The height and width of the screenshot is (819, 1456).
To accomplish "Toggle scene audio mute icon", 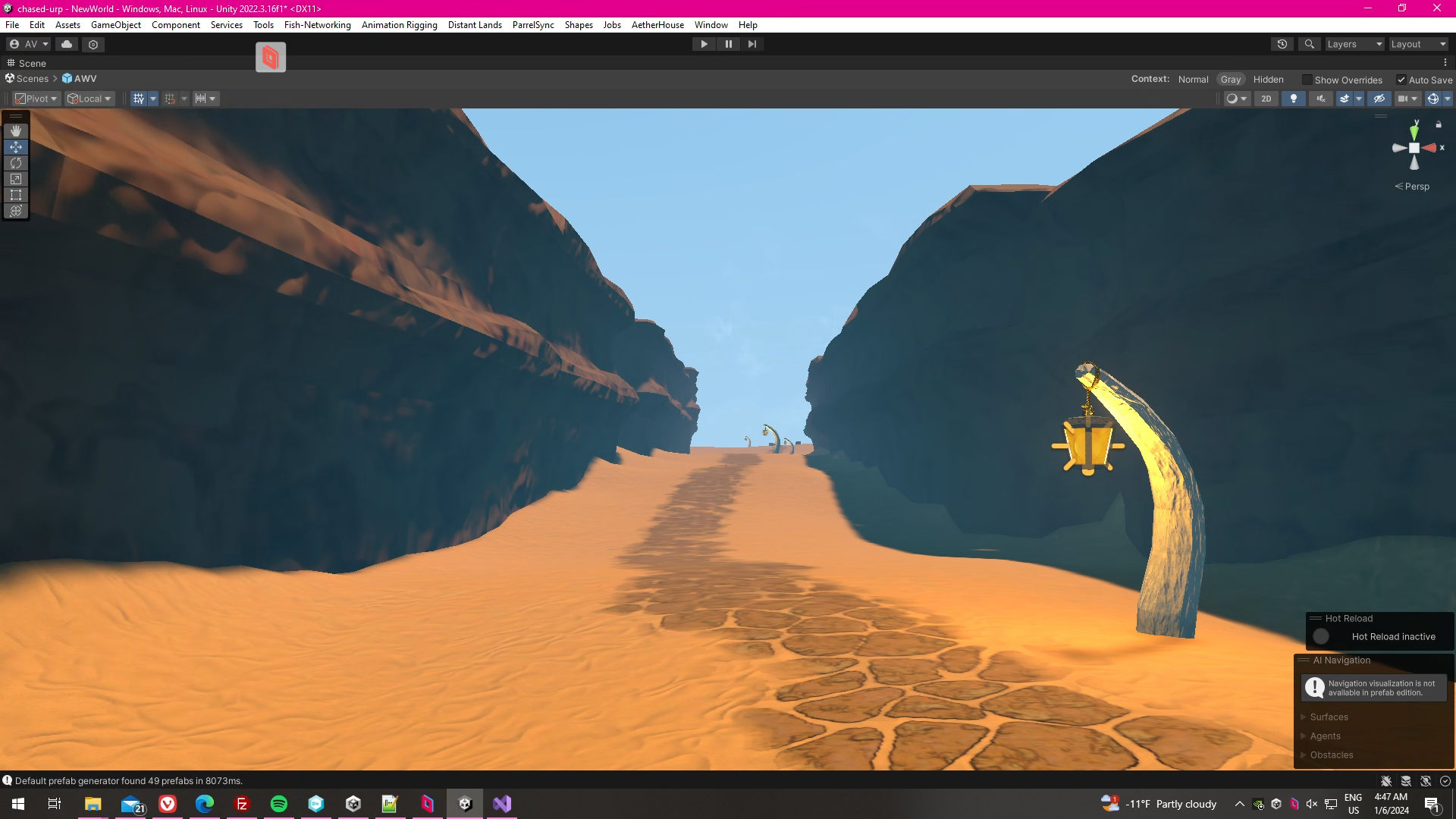I will pyautogui.click(x=1321, y=99).
